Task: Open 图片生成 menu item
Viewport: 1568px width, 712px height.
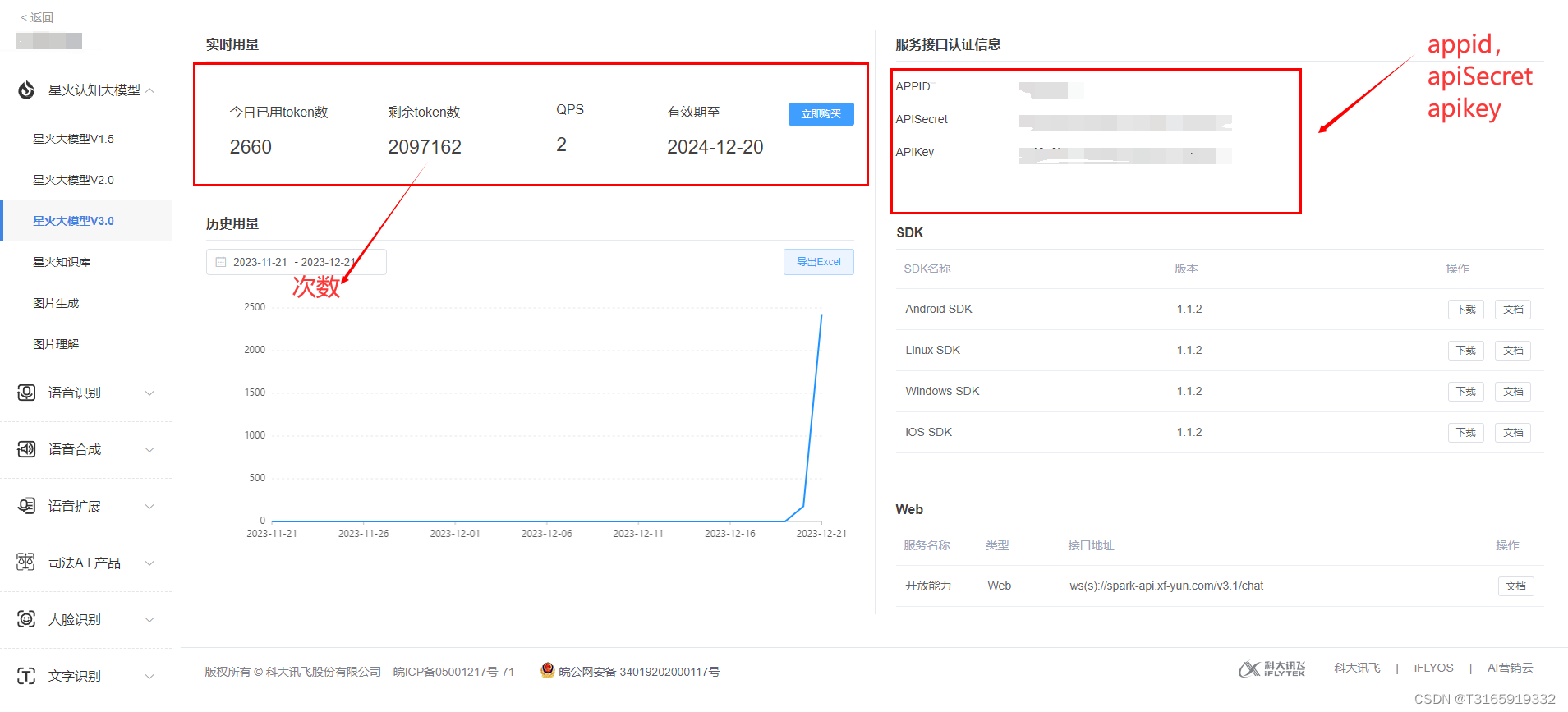Action: coord(56,303)
